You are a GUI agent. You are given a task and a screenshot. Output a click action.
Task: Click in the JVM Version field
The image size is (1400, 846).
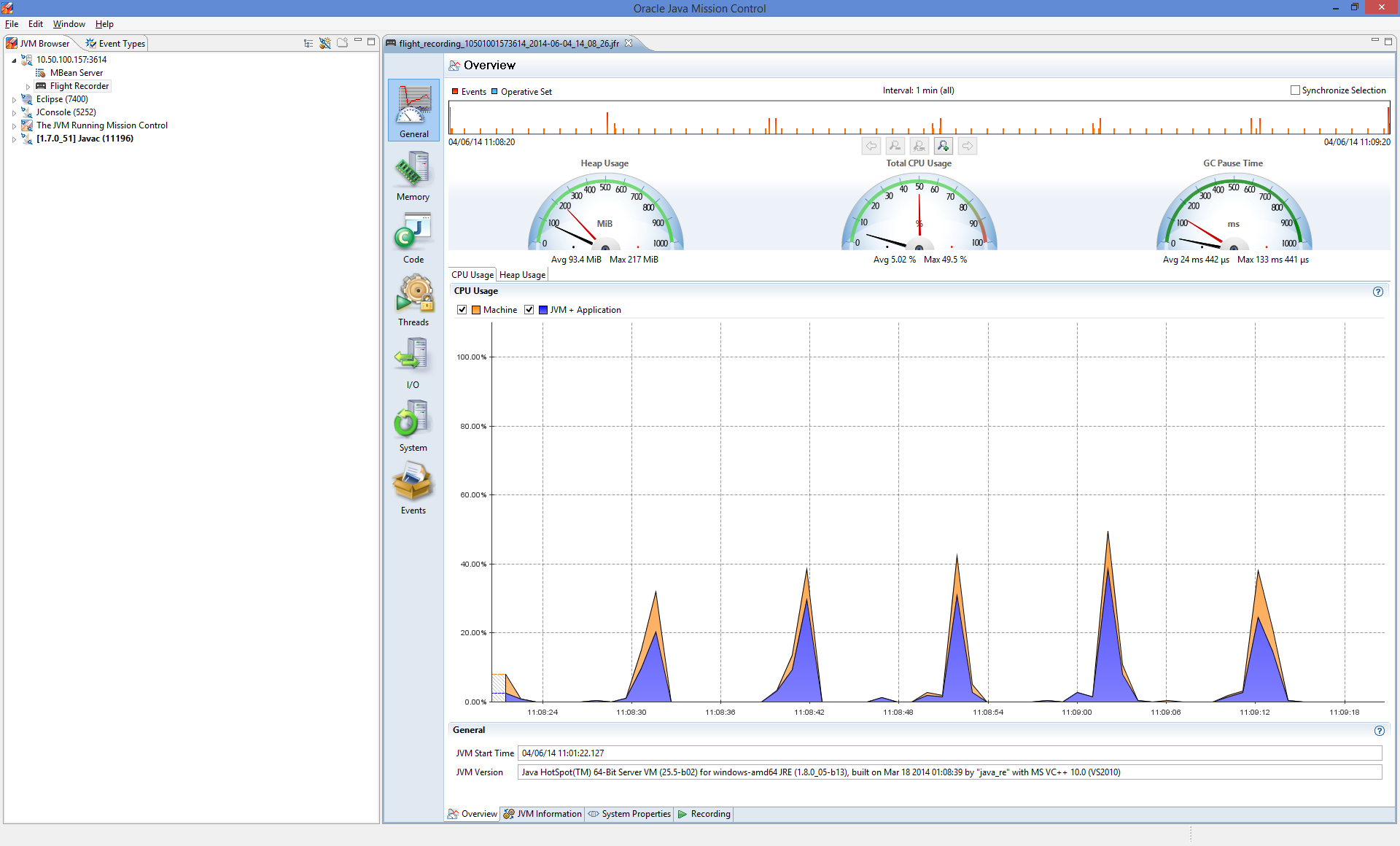(x=949, y=772)
